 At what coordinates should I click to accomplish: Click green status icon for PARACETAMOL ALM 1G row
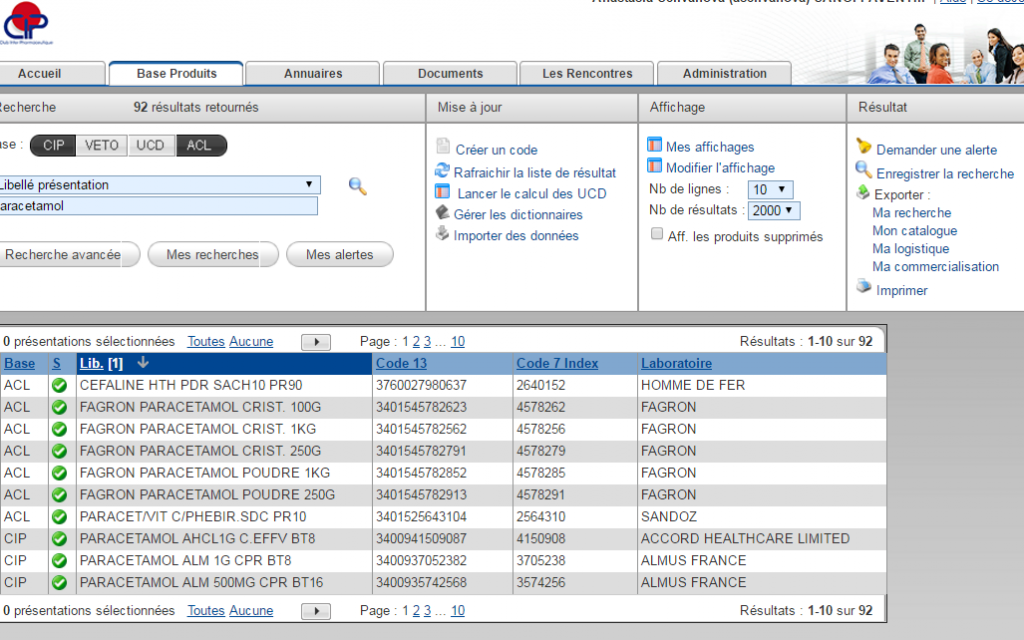(x=59, y=560)
